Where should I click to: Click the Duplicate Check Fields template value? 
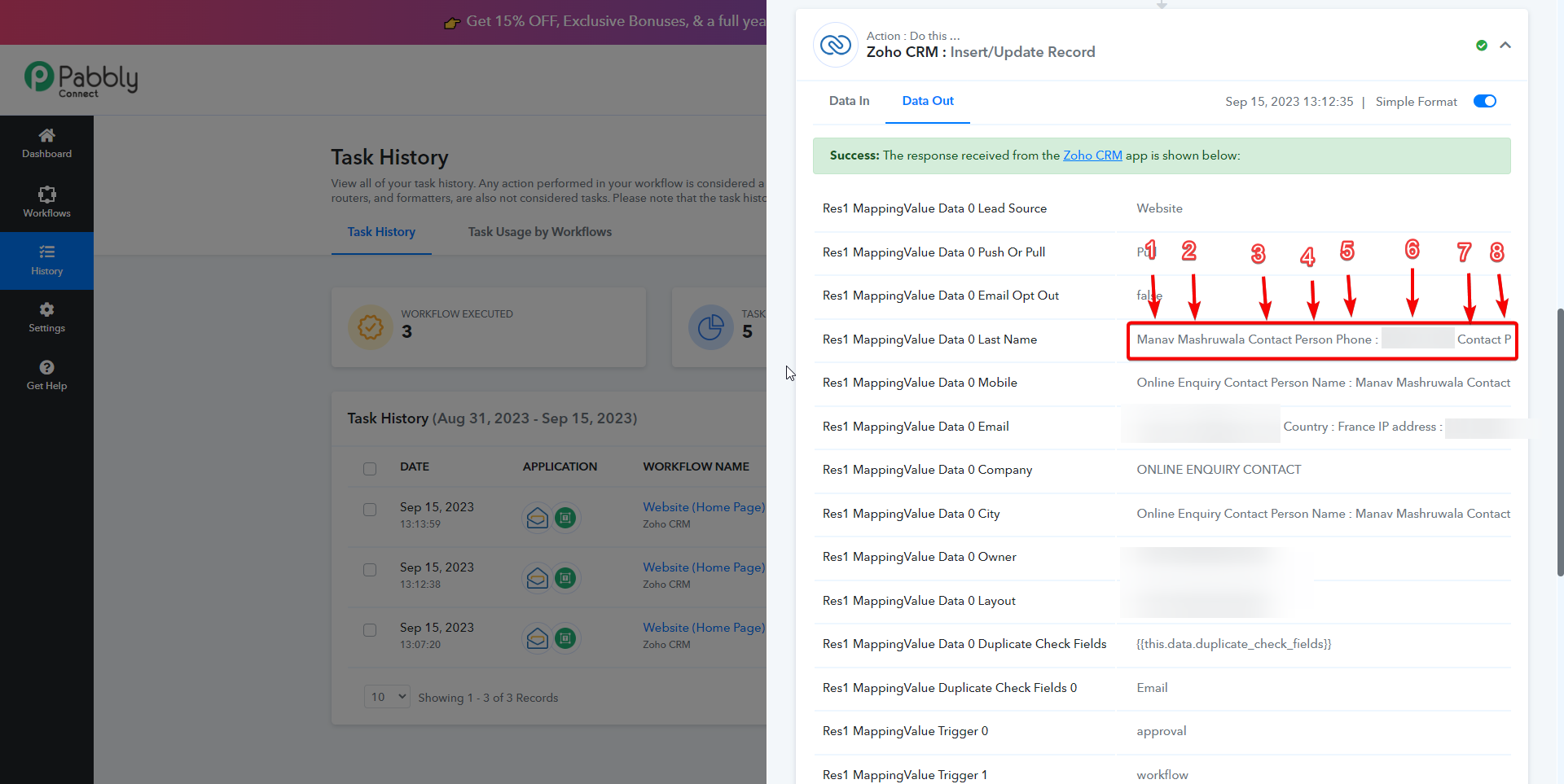pyautogui.click(x=1234, y=644)
